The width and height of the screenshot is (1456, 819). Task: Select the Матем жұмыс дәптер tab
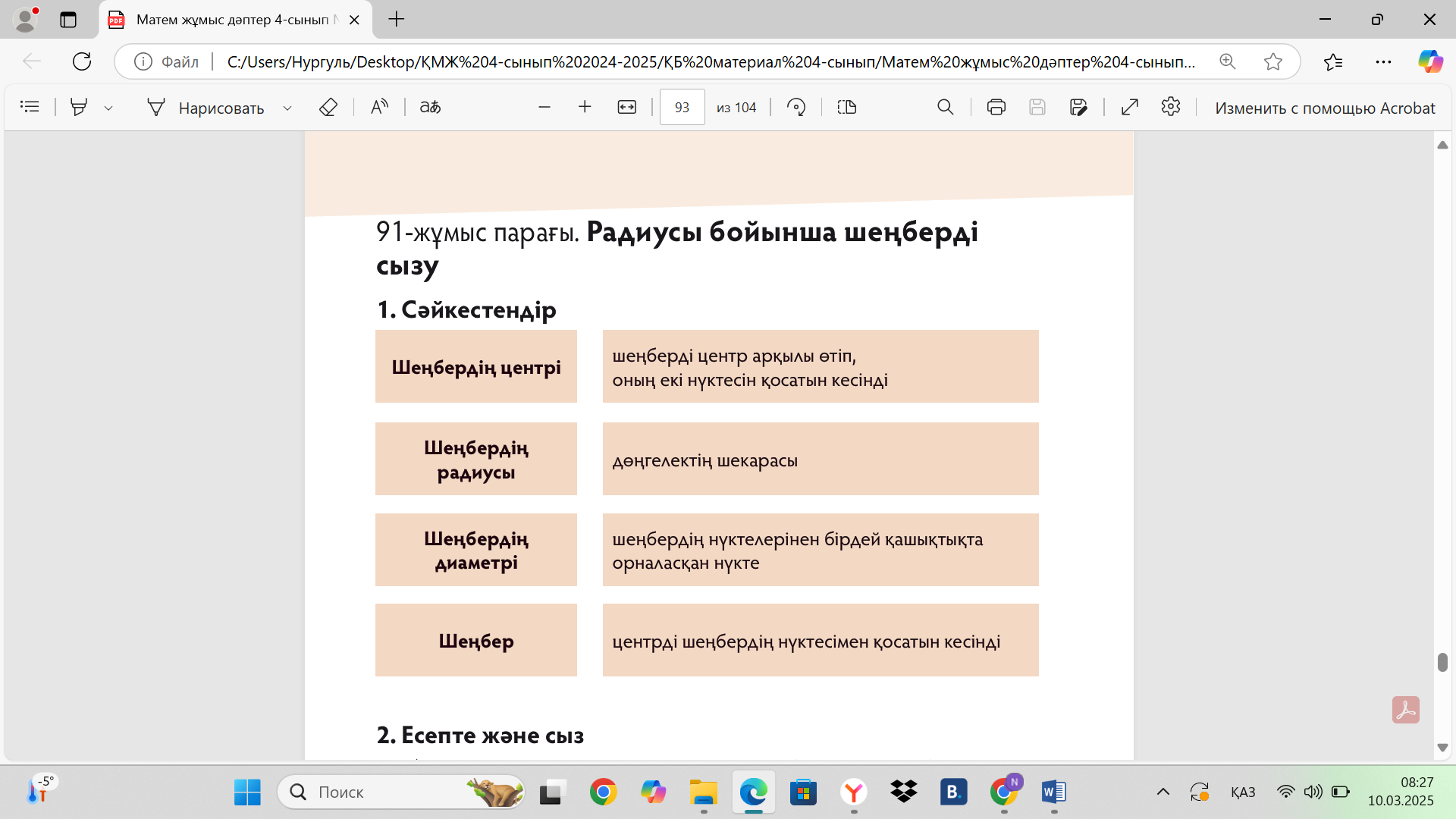click(231, 20)
